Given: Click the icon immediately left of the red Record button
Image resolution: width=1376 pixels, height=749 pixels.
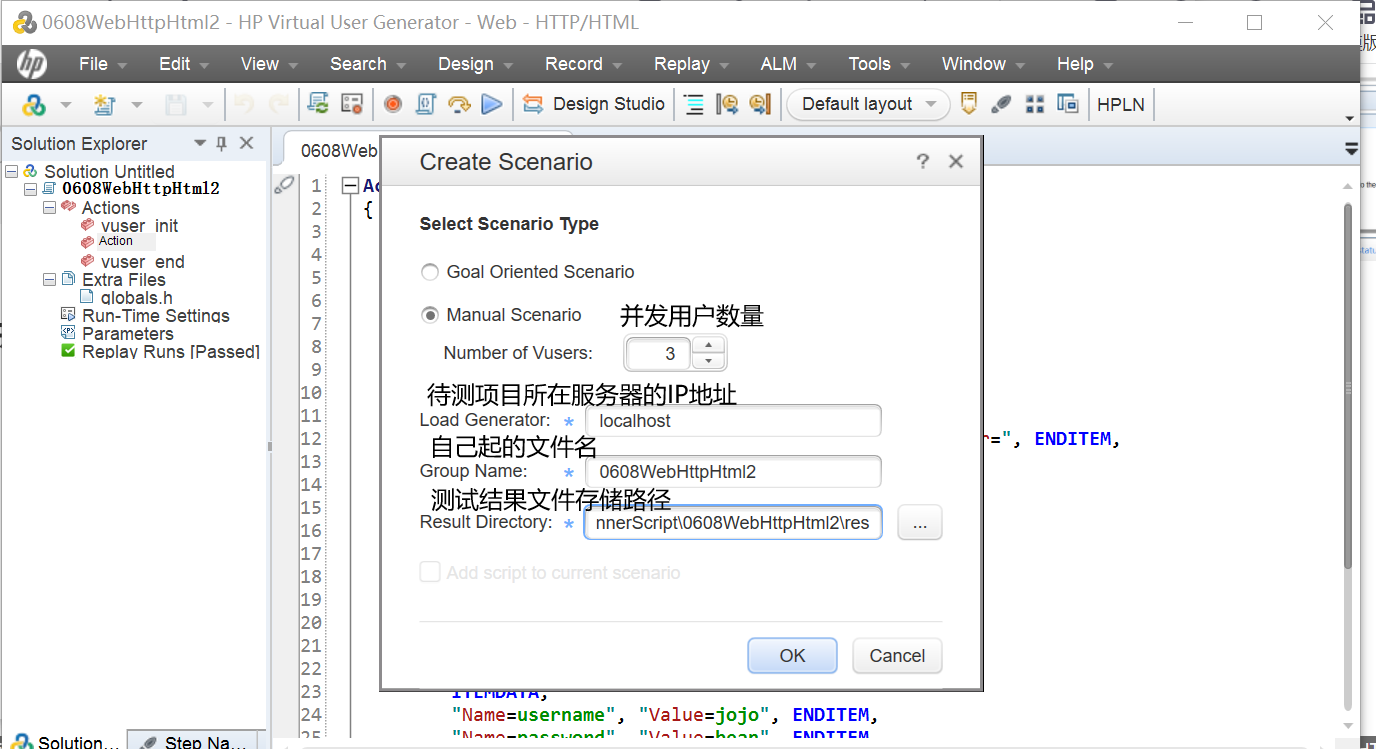Looking at the screenshot, I should pos(351,104).
